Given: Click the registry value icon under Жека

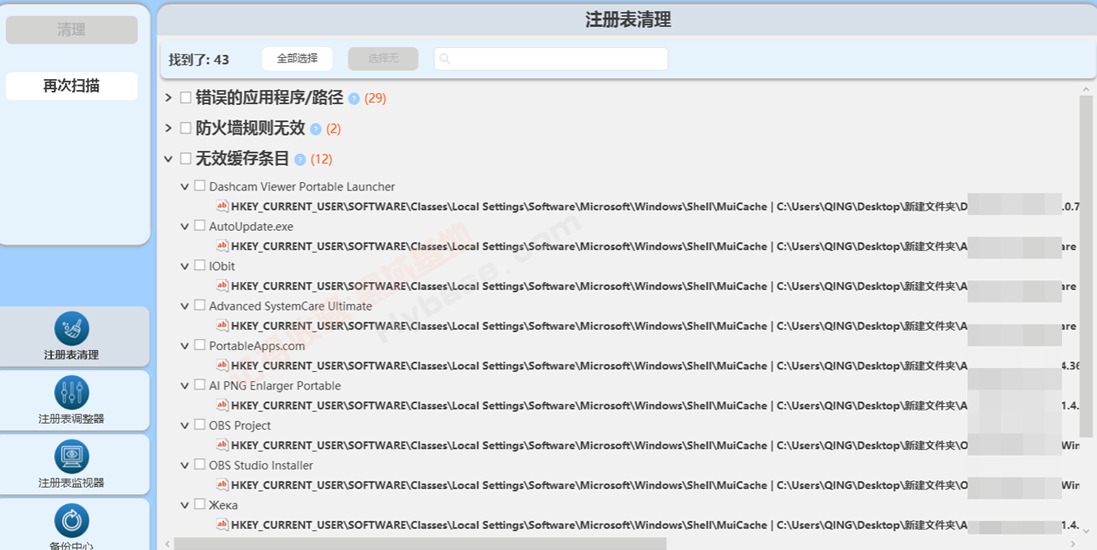Looking at the screenshot, I should pos(222,525).
